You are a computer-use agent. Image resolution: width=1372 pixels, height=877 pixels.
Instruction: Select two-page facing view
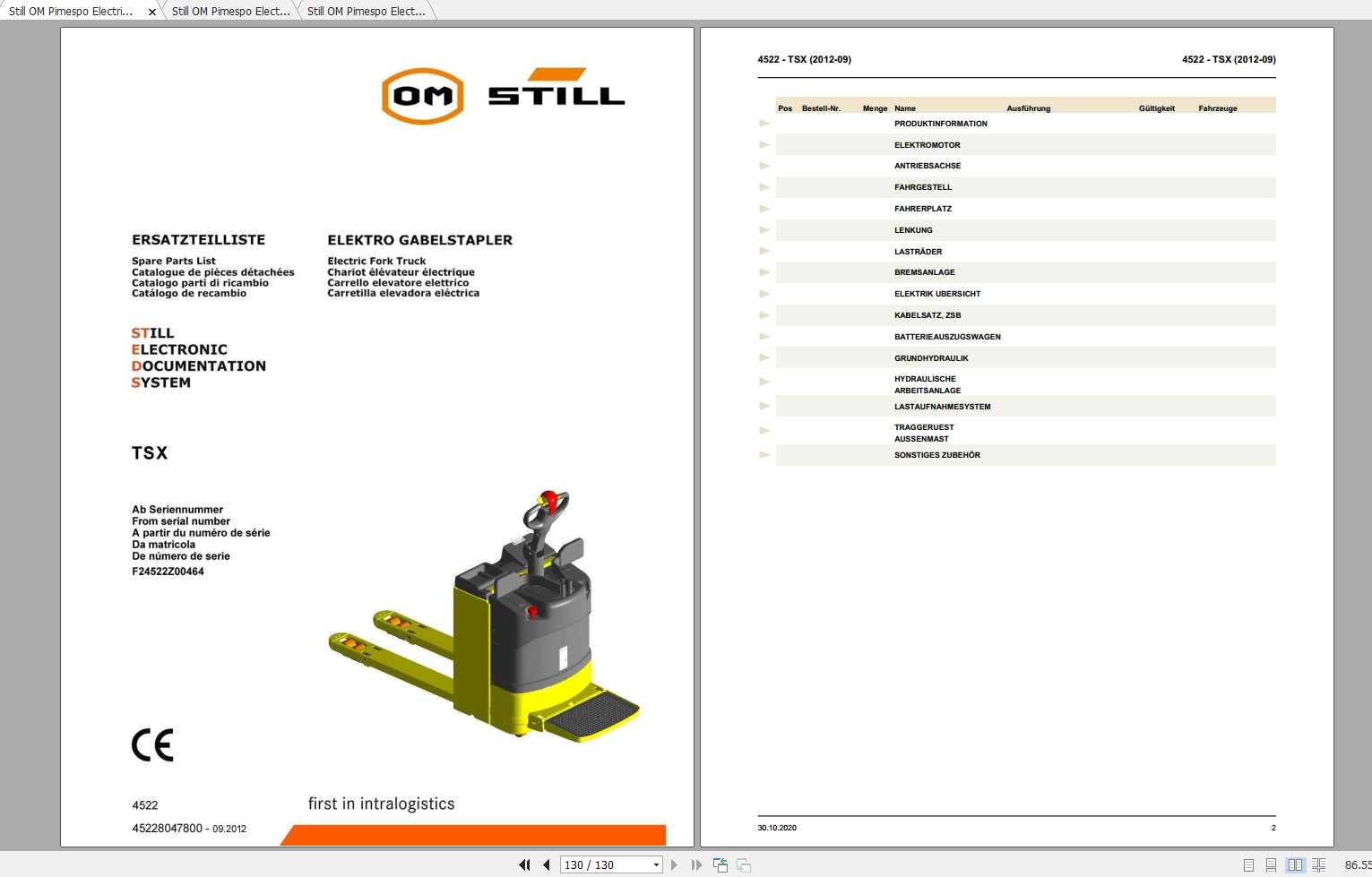tap(1295, 865)
